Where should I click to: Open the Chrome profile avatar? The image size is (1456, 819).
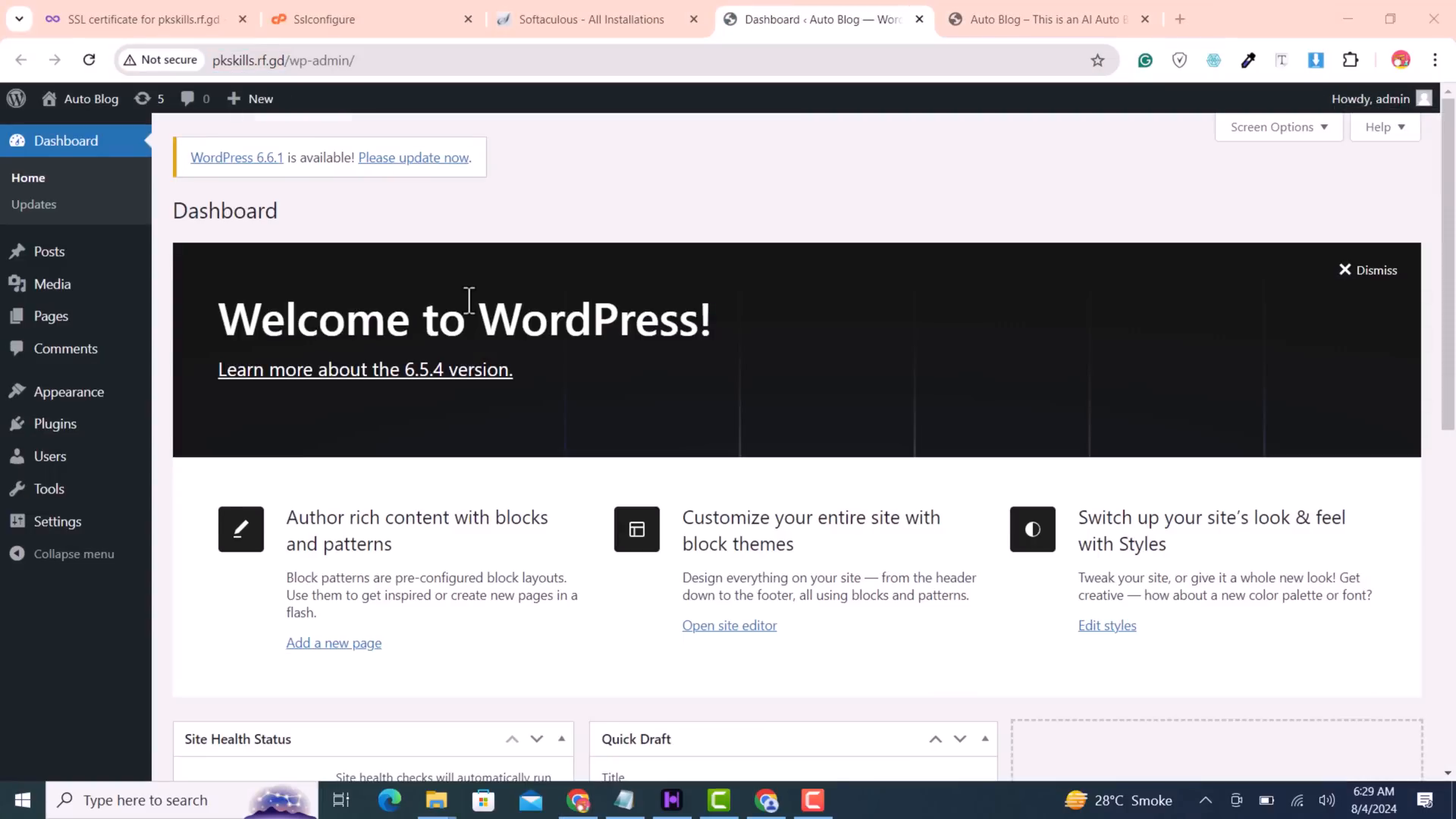coord(1401,60)
